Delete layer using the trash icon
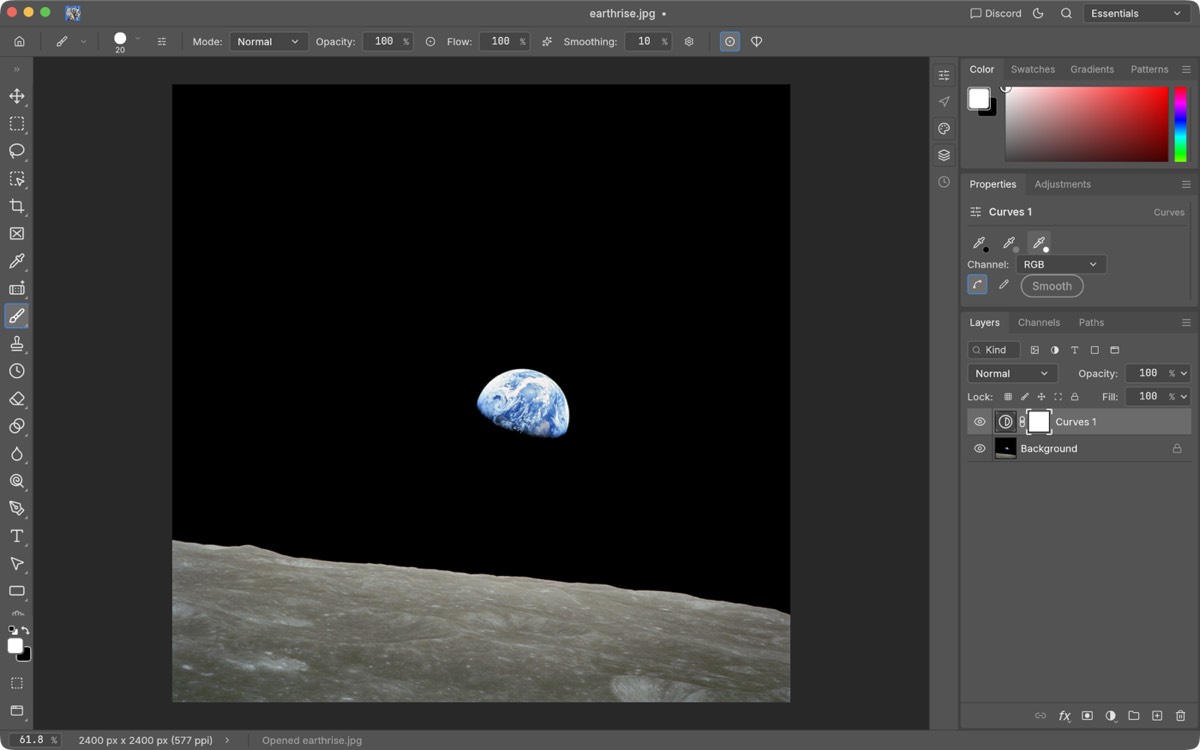The height and width of the screenshot is (750, 1200). click(1180, 716)
